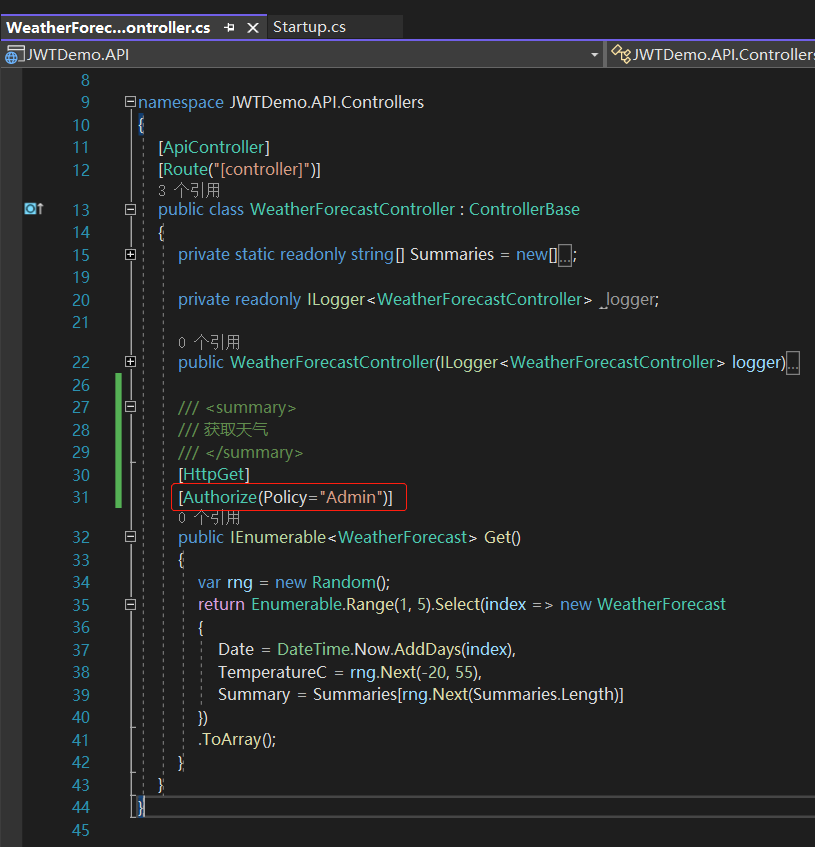
Task: Select the WeatherForecastController.cs tab
Action: pos(108,27)
